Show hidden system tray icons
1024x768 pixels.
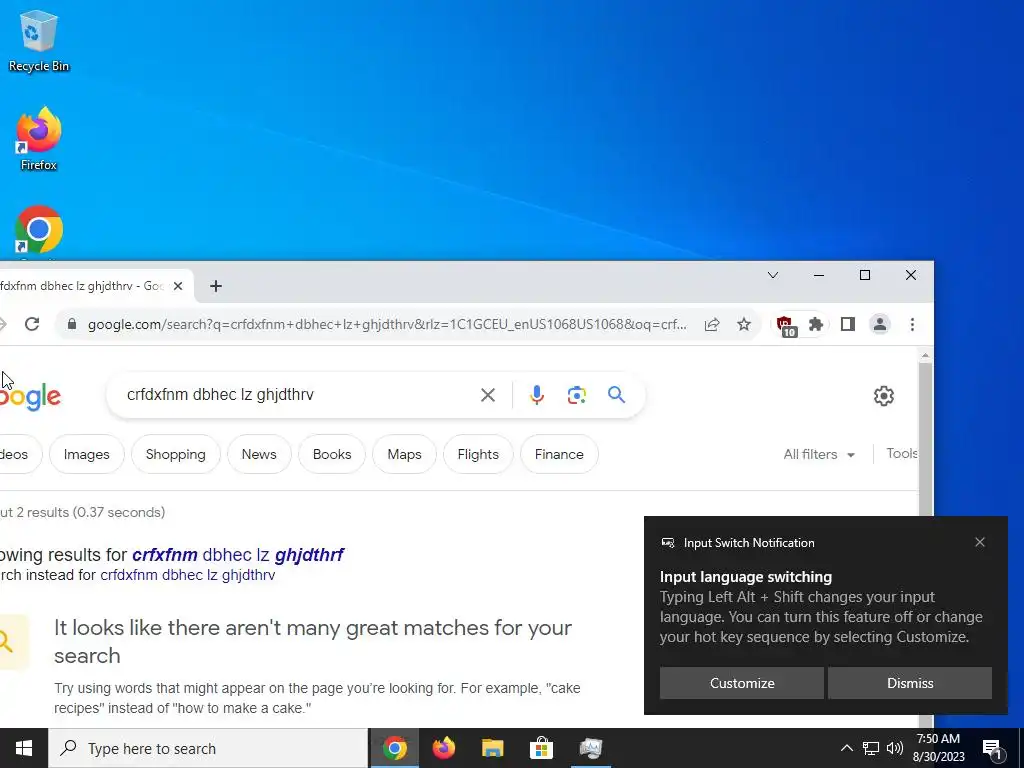point(846,748)
